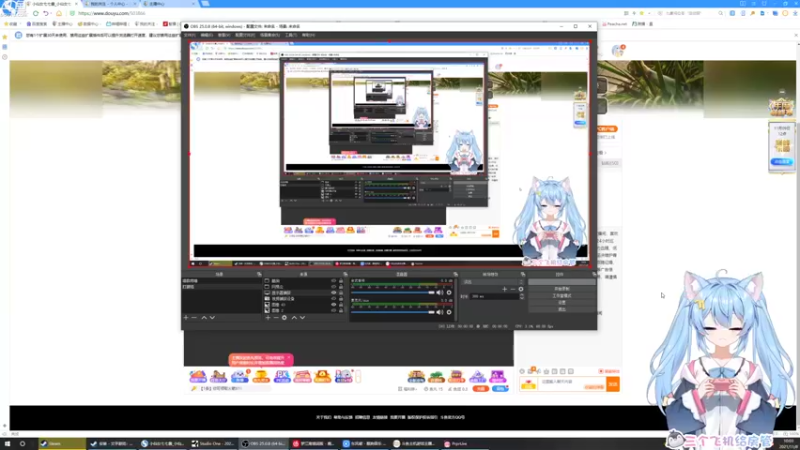Move the selected scene down
The width and height of the screenshot is (800, 450).
point(212,318)
